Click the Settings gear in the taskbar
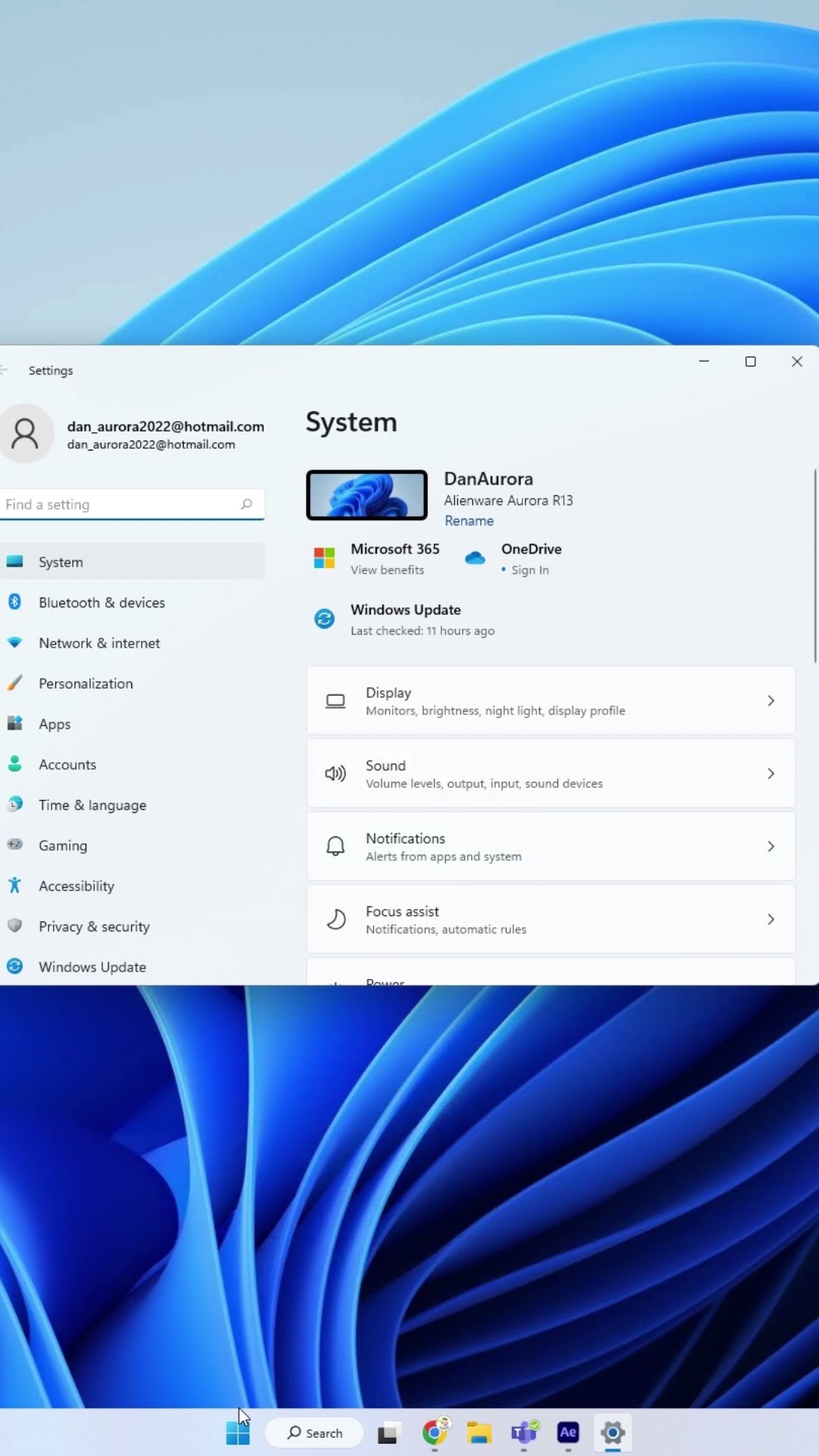 pos(613,1432)
